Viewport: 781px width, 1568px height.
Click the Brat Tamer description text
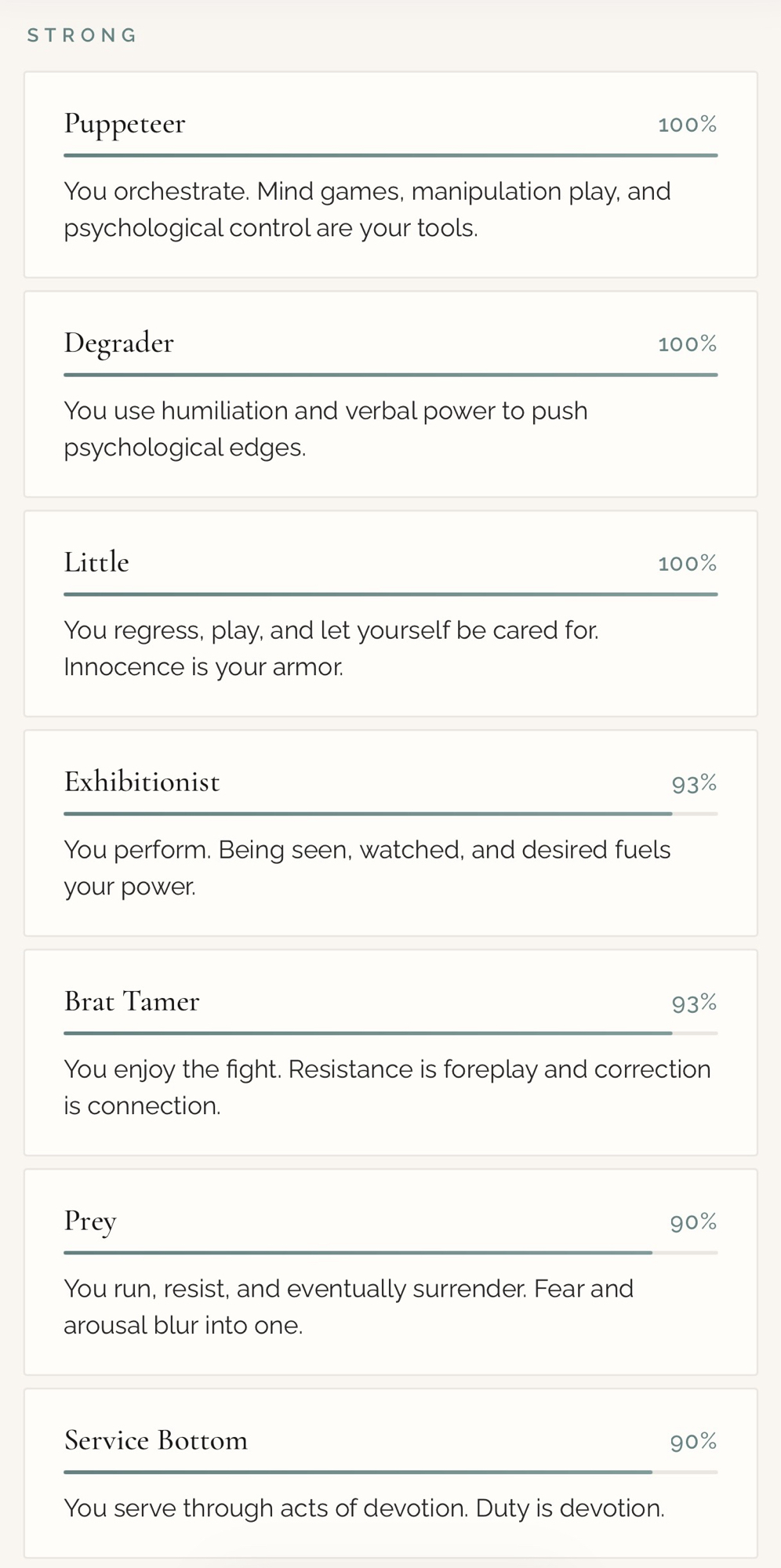pyautogui.click(x=387, y=1087)
